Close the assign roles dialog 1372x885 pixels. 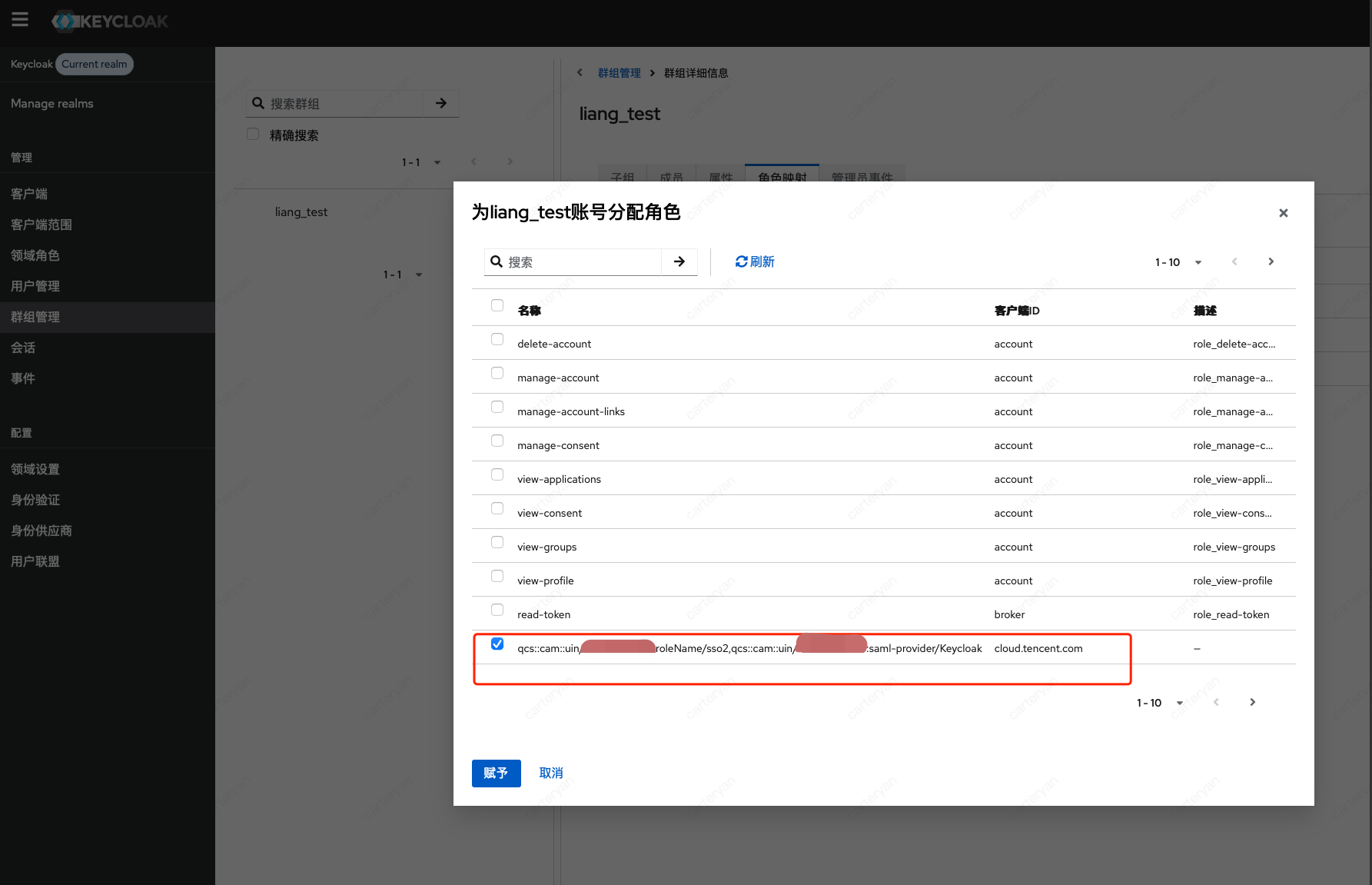1283,213
